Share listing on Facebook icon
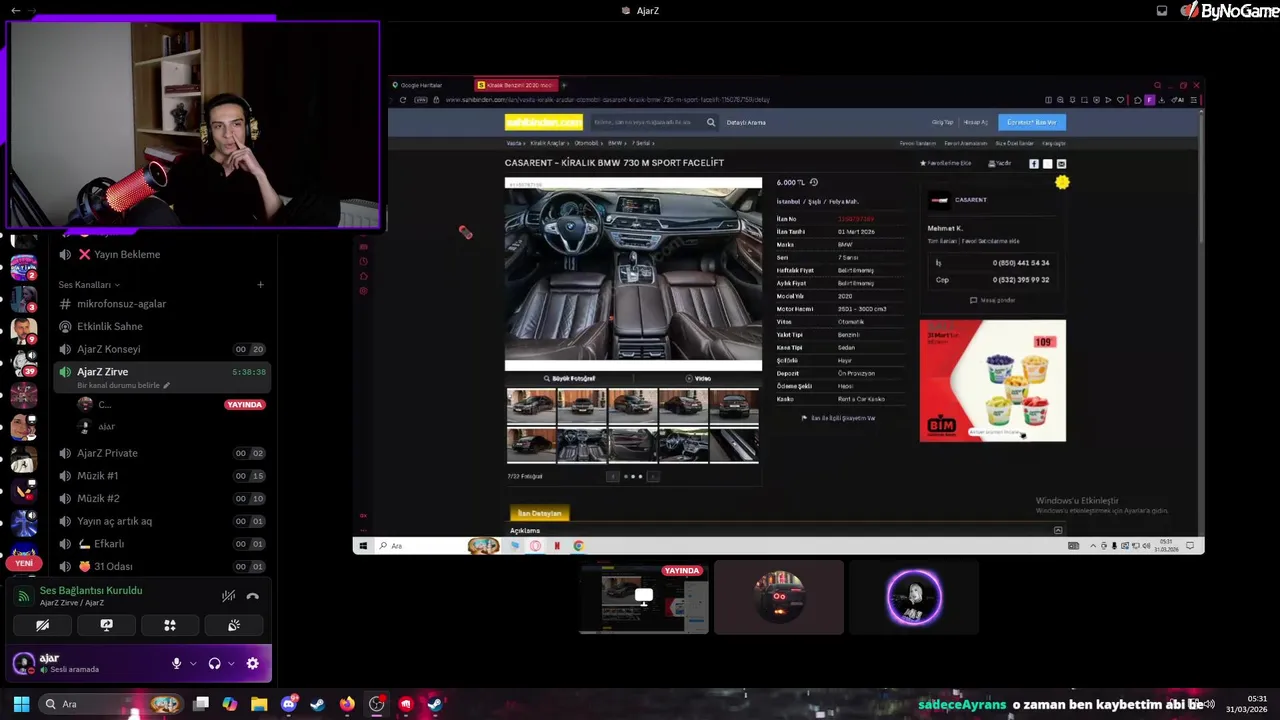1280x720 pixels. coord(1034,164)
